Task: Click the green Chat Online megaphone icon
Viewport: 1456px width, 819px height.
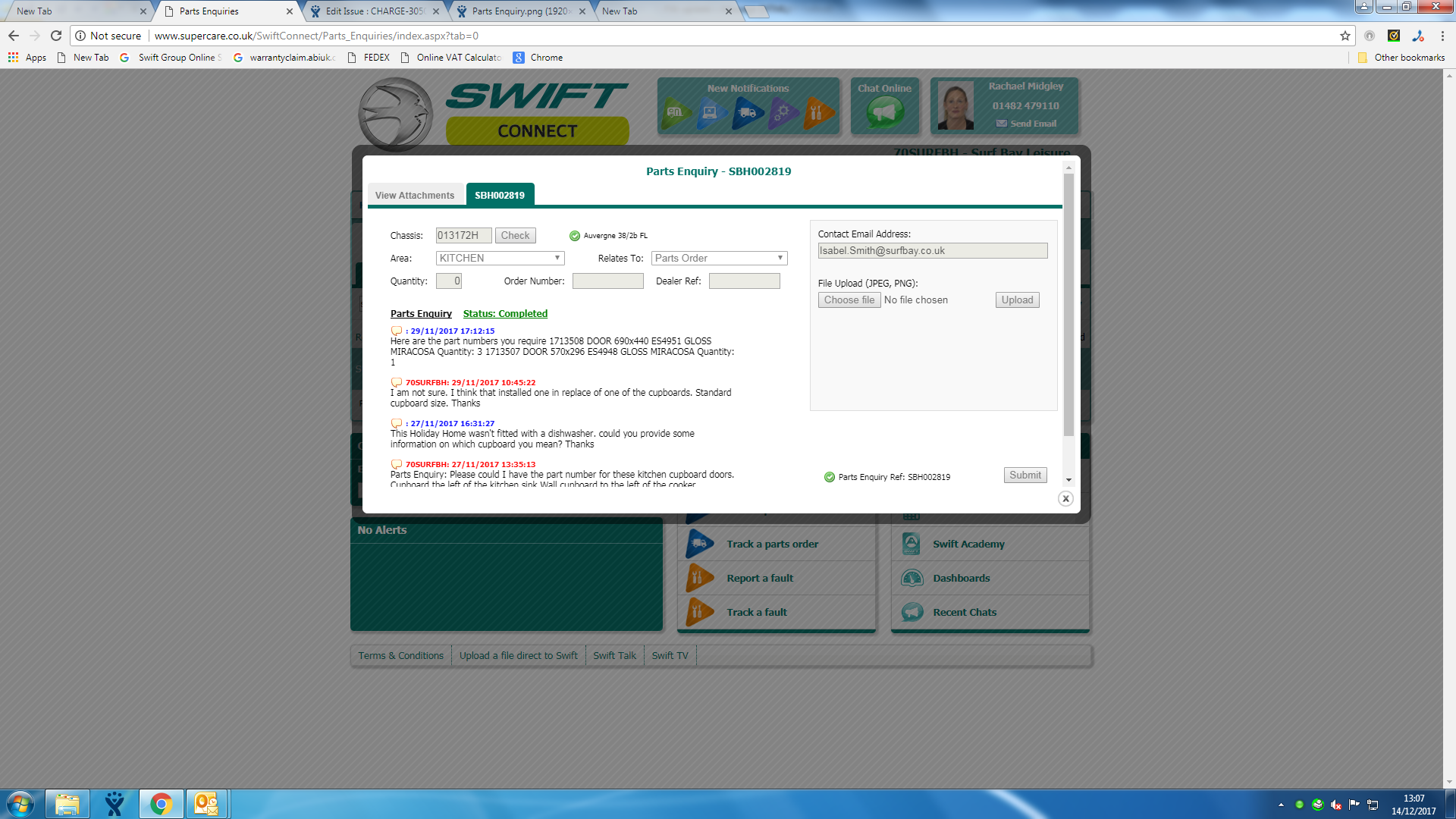Action: coord(884,113)
